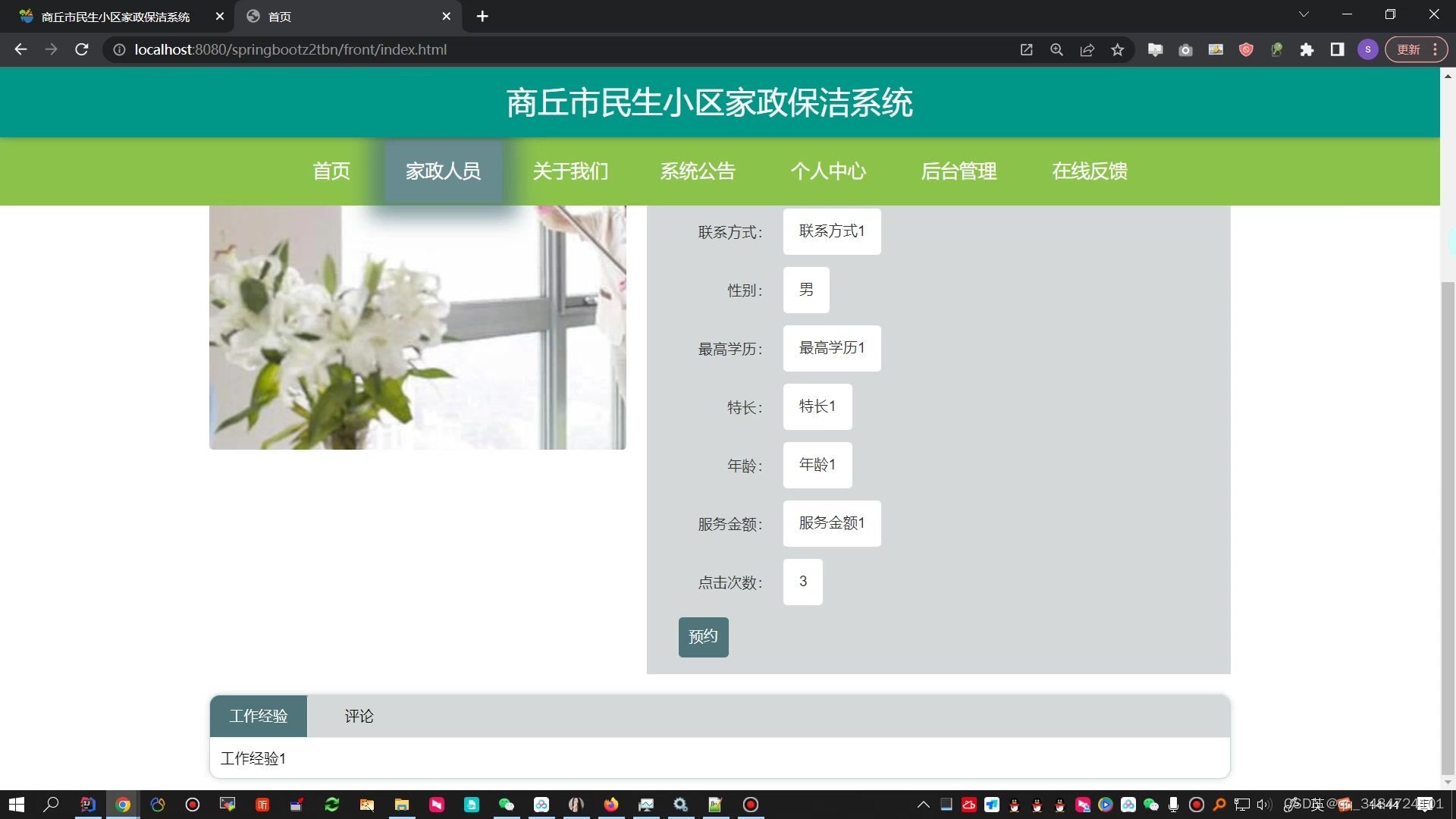Open the browser extensions puzzle icon
Image resolution: width=1456 pixels, height=819 pixels.
tap(1307, 49)
